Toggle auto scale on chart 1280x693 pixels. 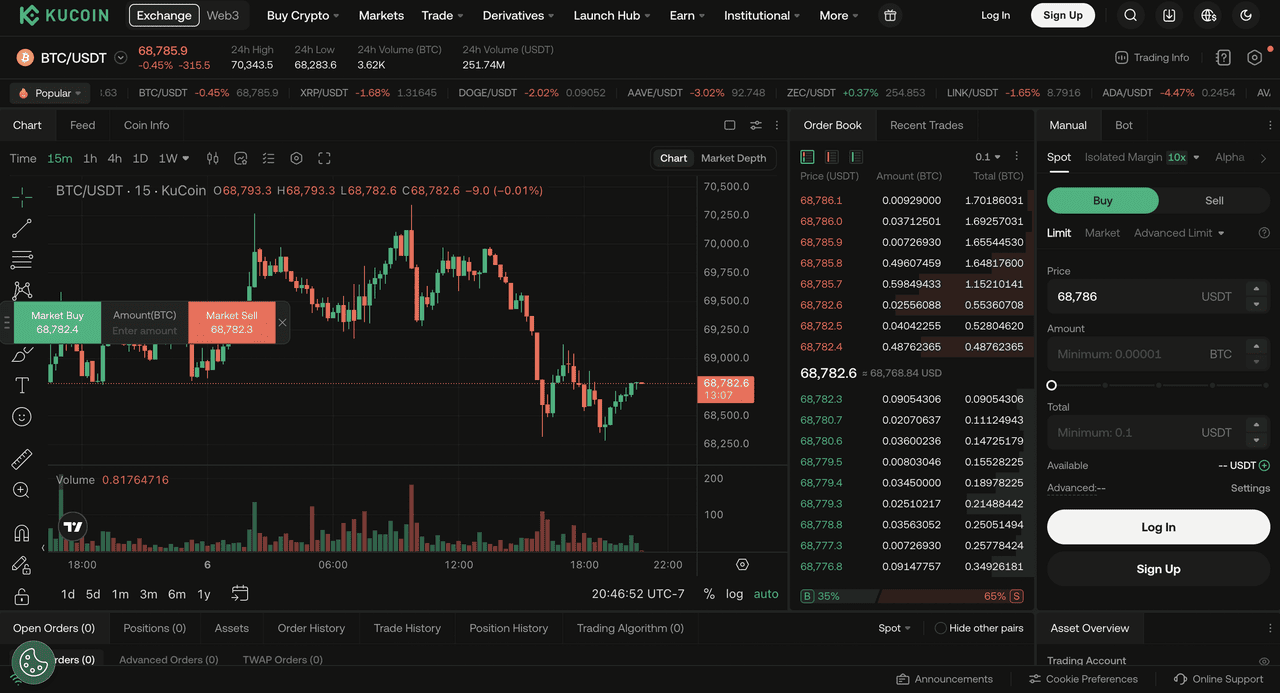click(766, 594)
